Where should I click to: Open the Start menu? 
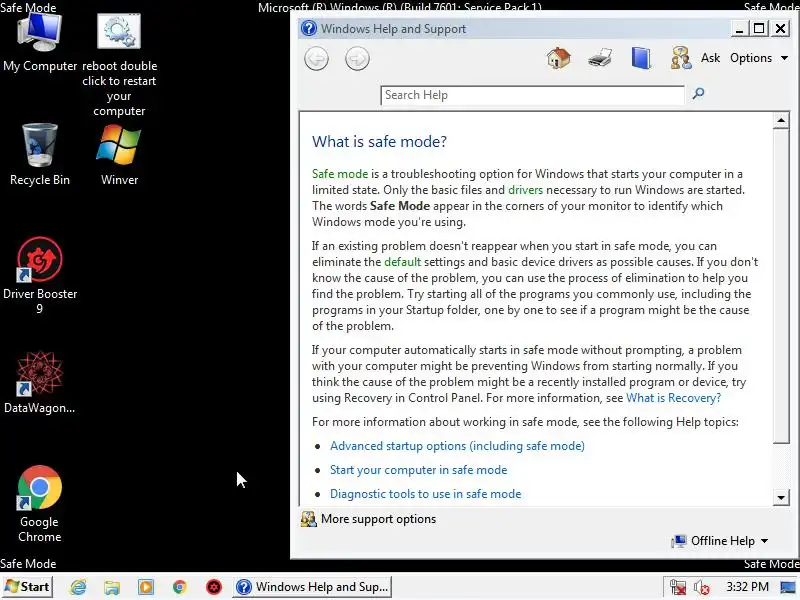pyautogui.click(x=27, y=587)
